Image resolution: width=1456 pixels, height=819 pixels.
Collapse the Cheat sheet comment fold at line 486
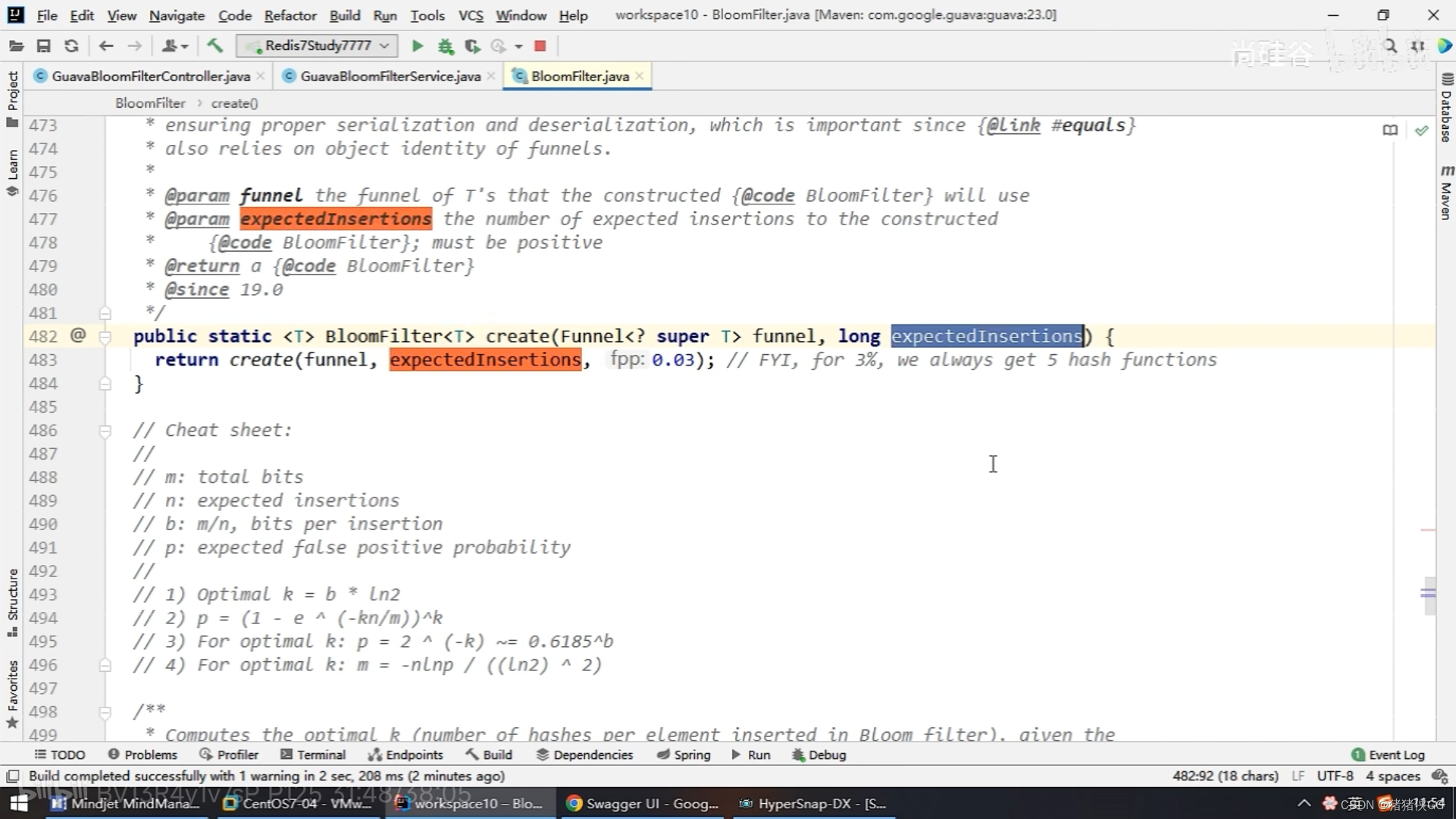click(105, 431)
